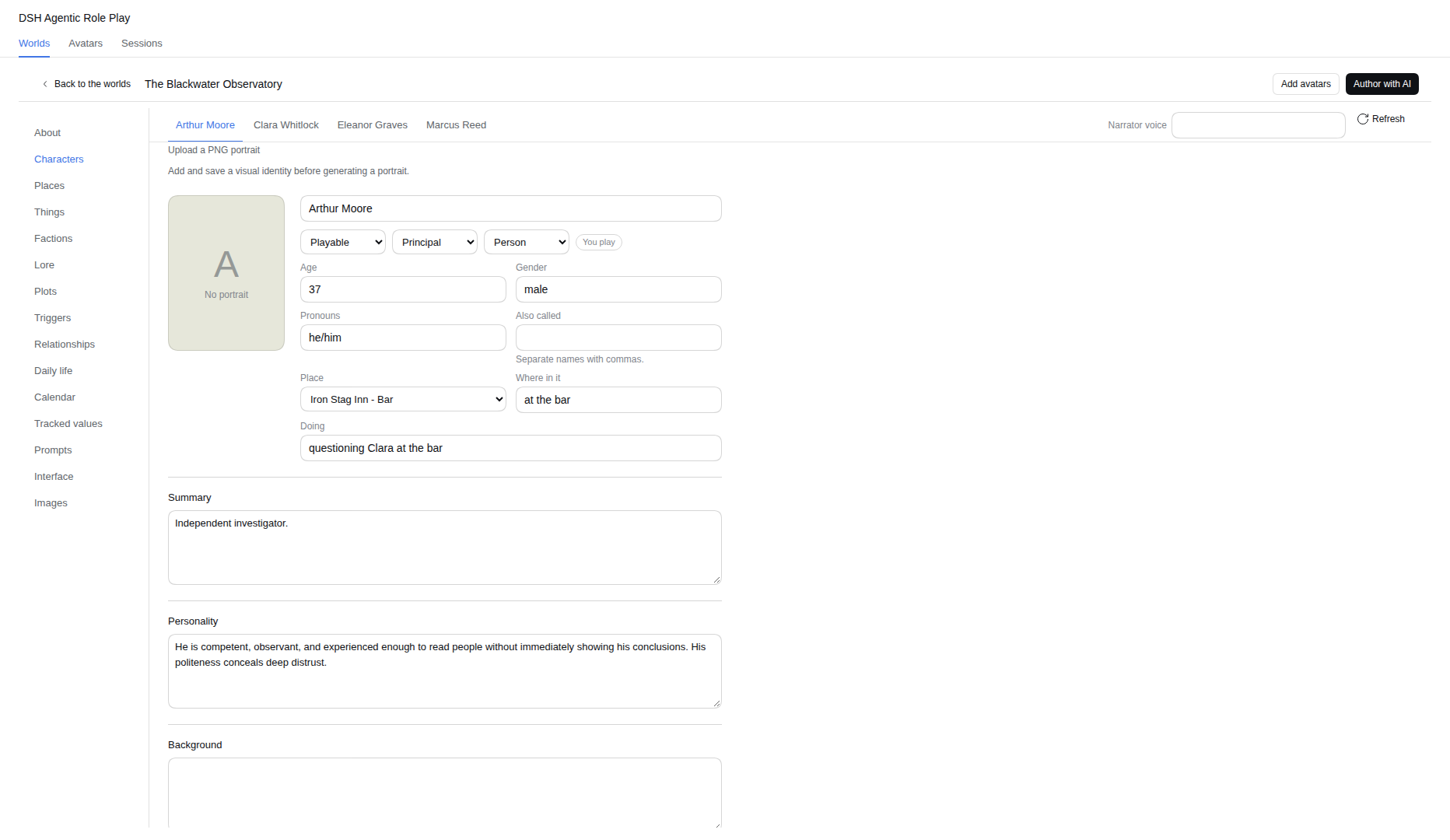The image size is (1450, 840).
Task: Open the Triggers section in sidebar
Action: pos(52,318)
